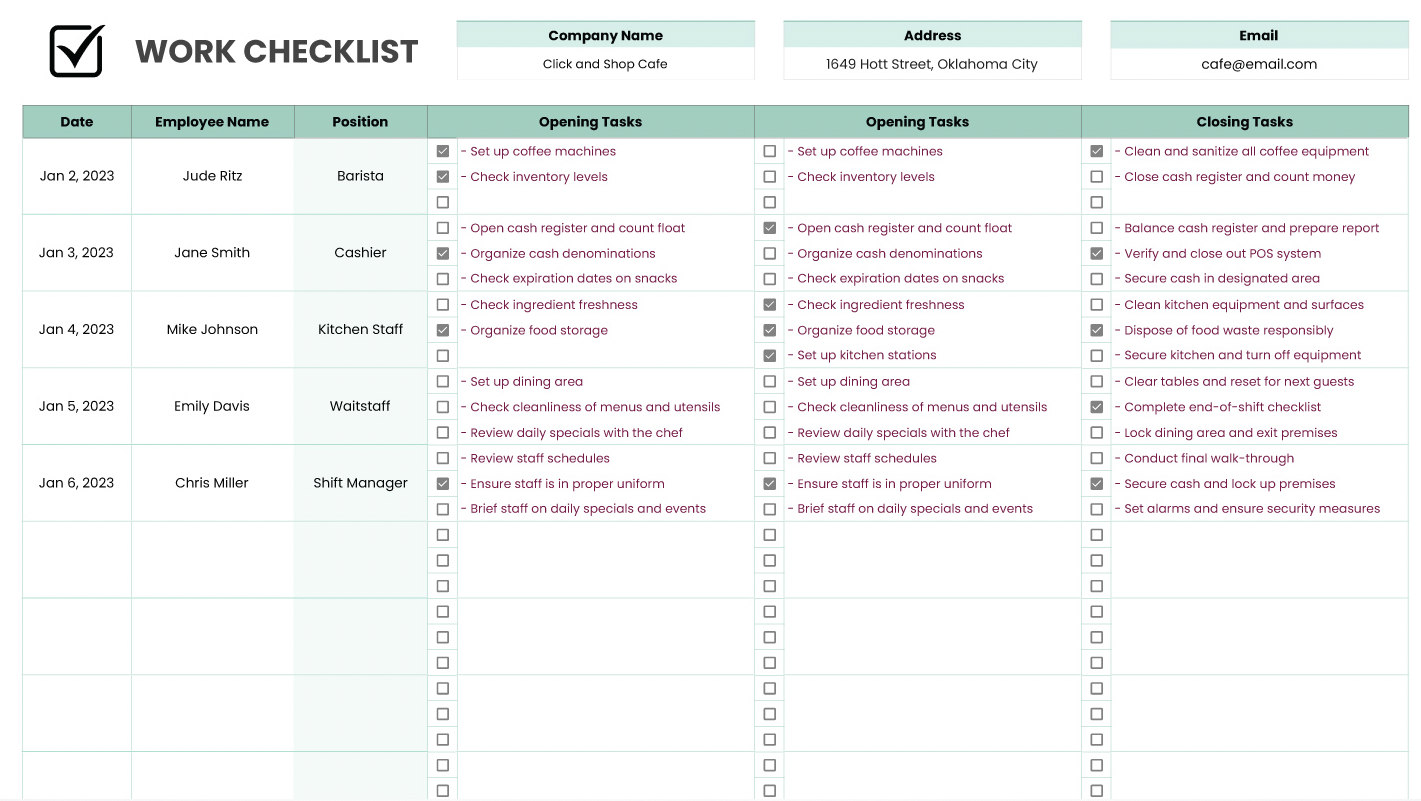Select the "Jan 4, 2023" date cell

[77, 330]
